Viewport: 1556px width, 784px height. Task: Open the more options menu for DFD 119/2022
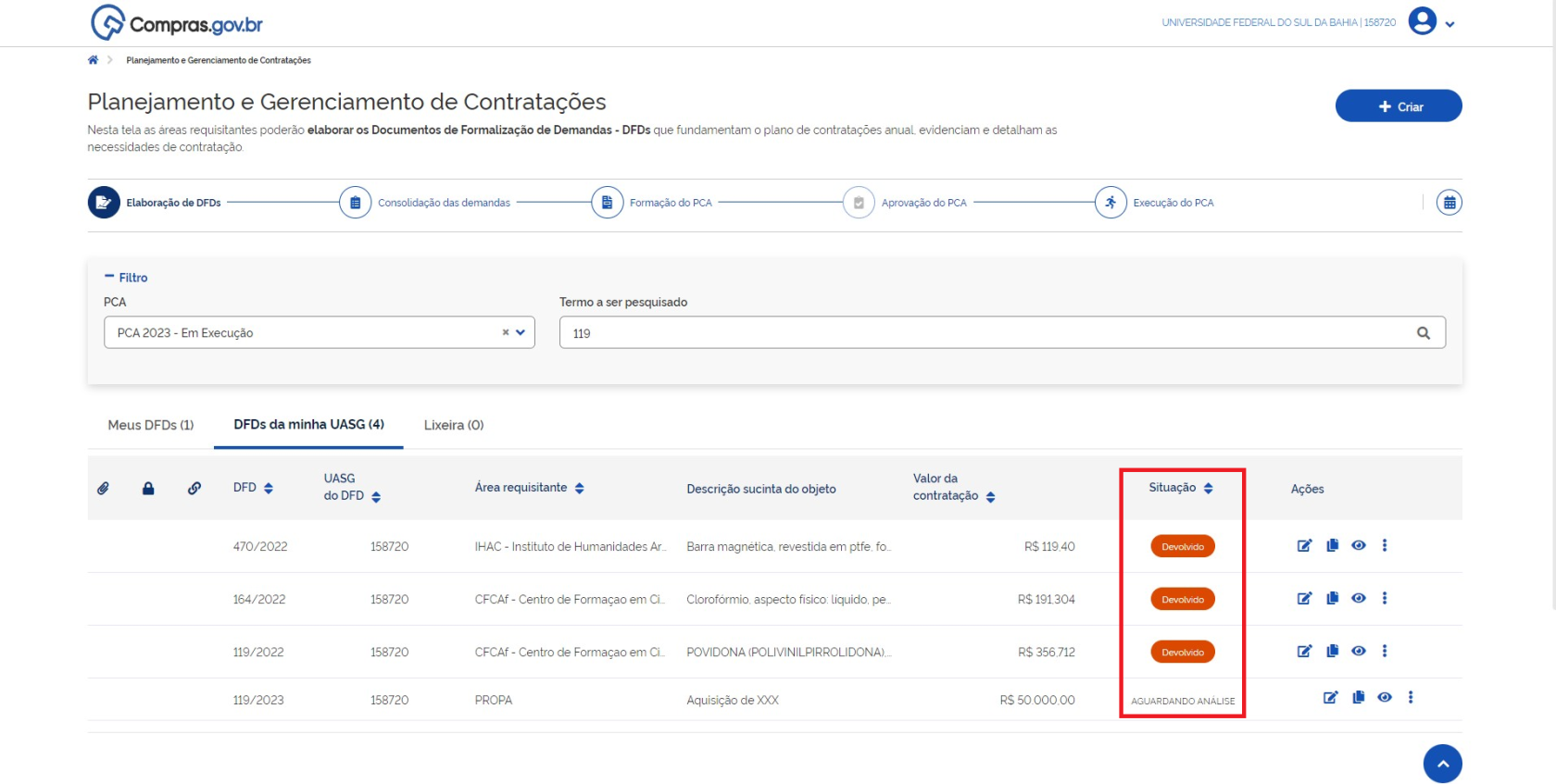[x=1385, y=652]
